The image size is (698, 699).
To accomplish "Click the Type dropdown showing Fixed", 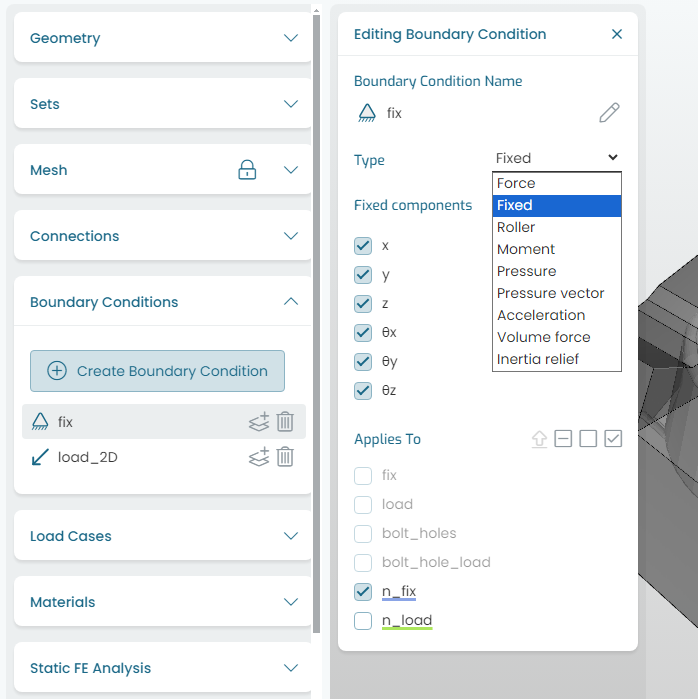I will pyautogui.click(x=557, y=158).
